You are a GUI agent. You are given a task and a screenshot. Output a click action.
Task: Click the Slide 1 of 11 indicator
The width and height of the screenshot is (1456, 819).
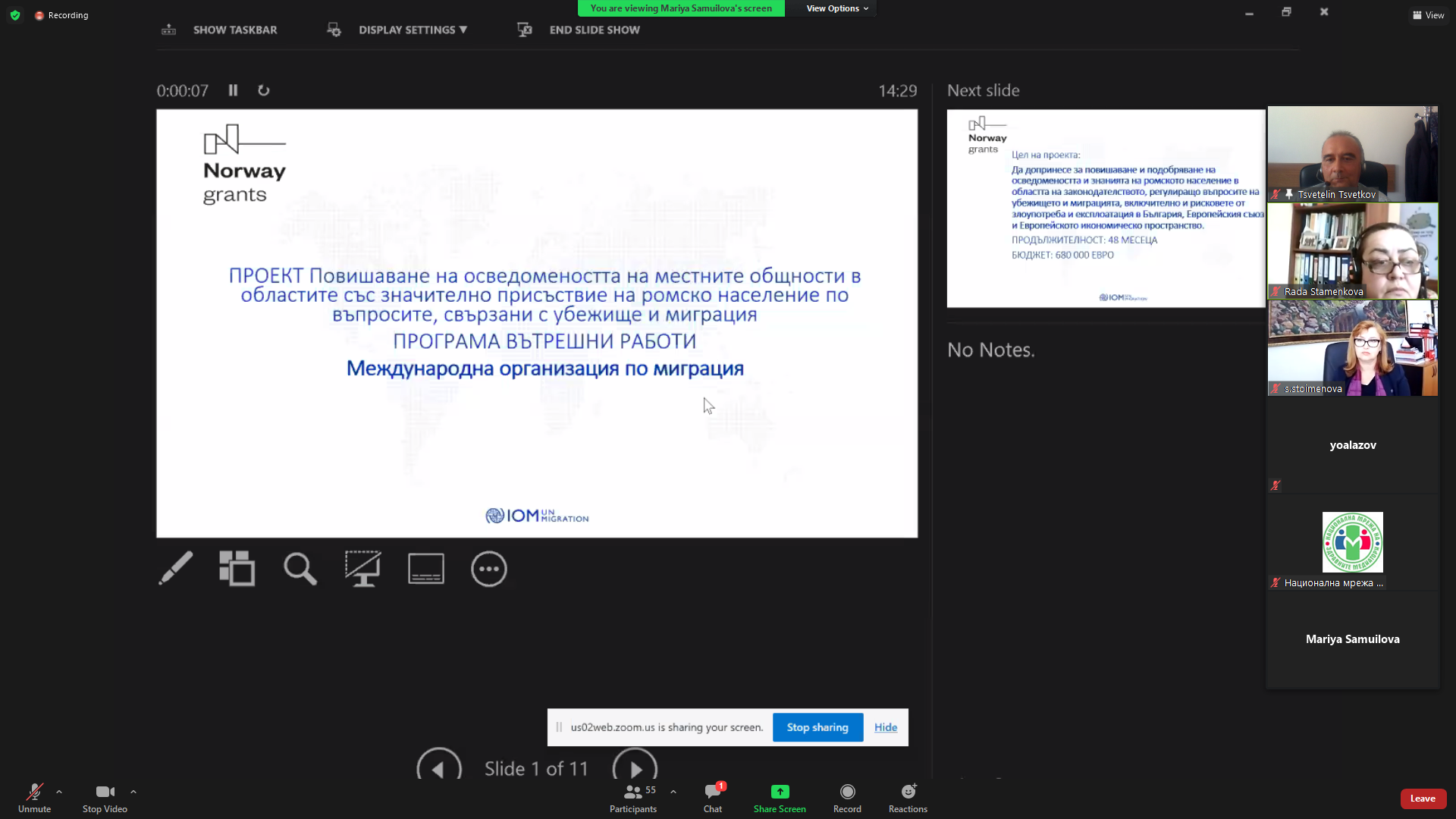click(537, 769)
